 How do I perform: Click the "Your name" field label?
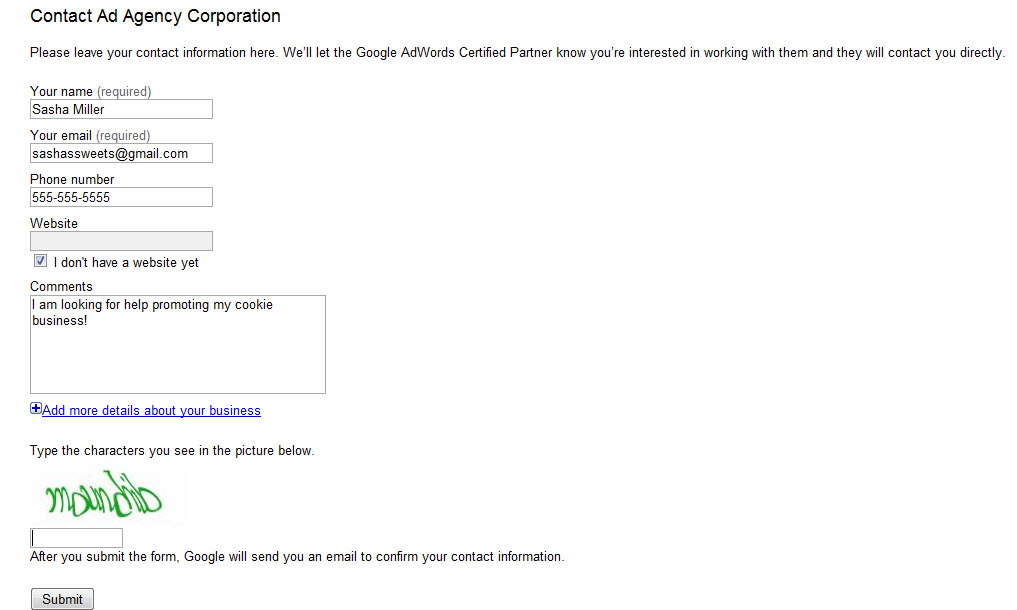pyautogui.click(x=61, y=91)
